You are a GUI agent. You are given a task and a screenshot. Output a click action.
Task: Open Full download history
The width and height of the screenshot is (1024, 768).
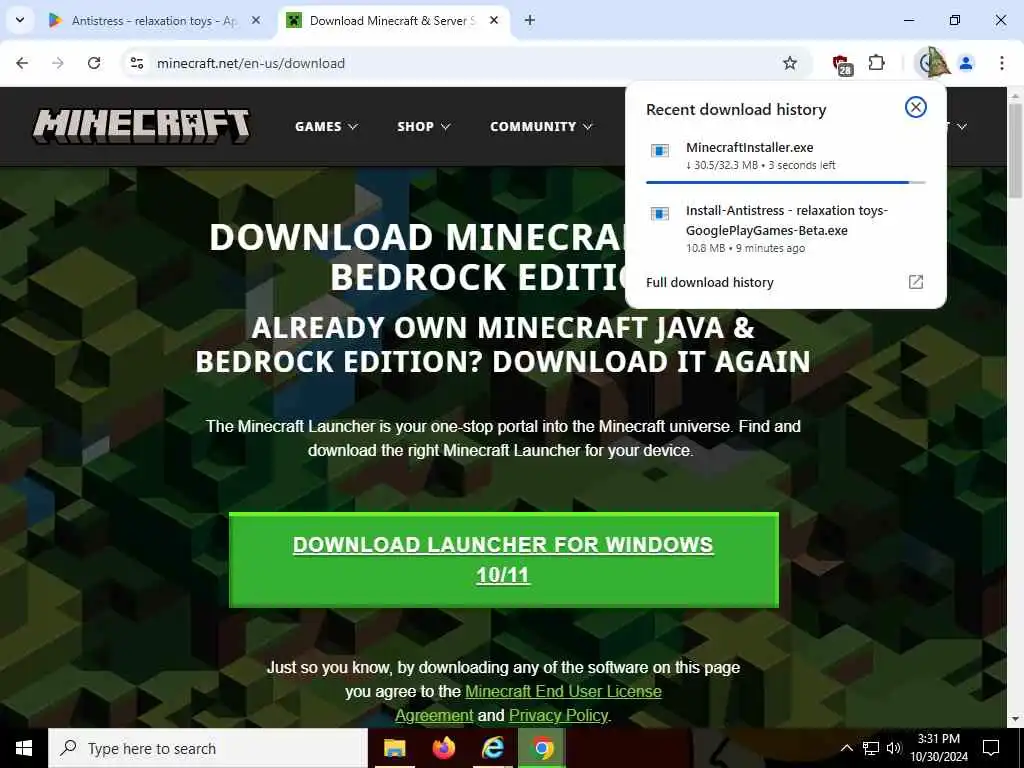coord(785,282)
